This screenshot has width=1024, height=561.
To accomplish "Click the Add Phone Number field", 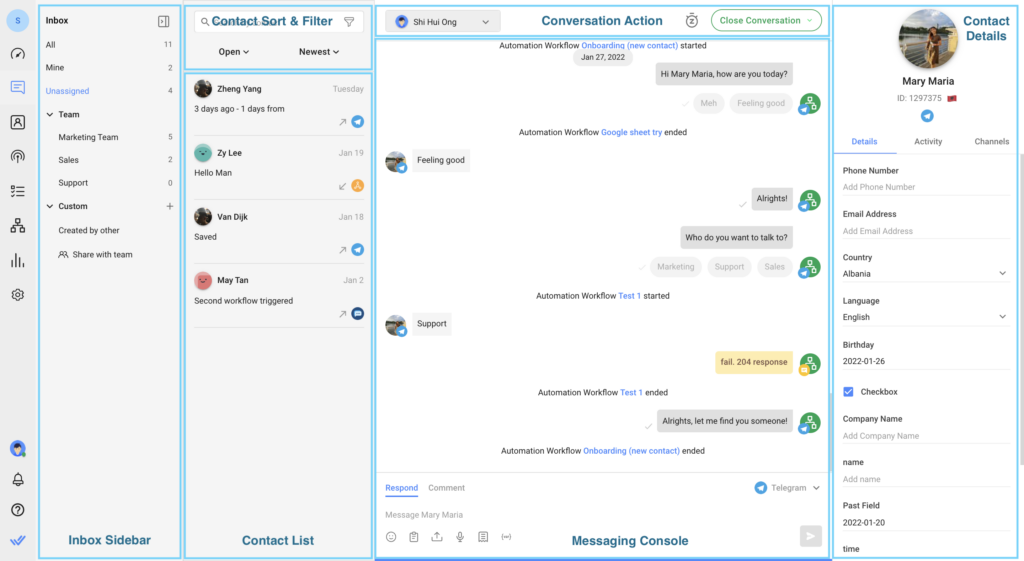I will pyautogui.click(x=925, y=187).
